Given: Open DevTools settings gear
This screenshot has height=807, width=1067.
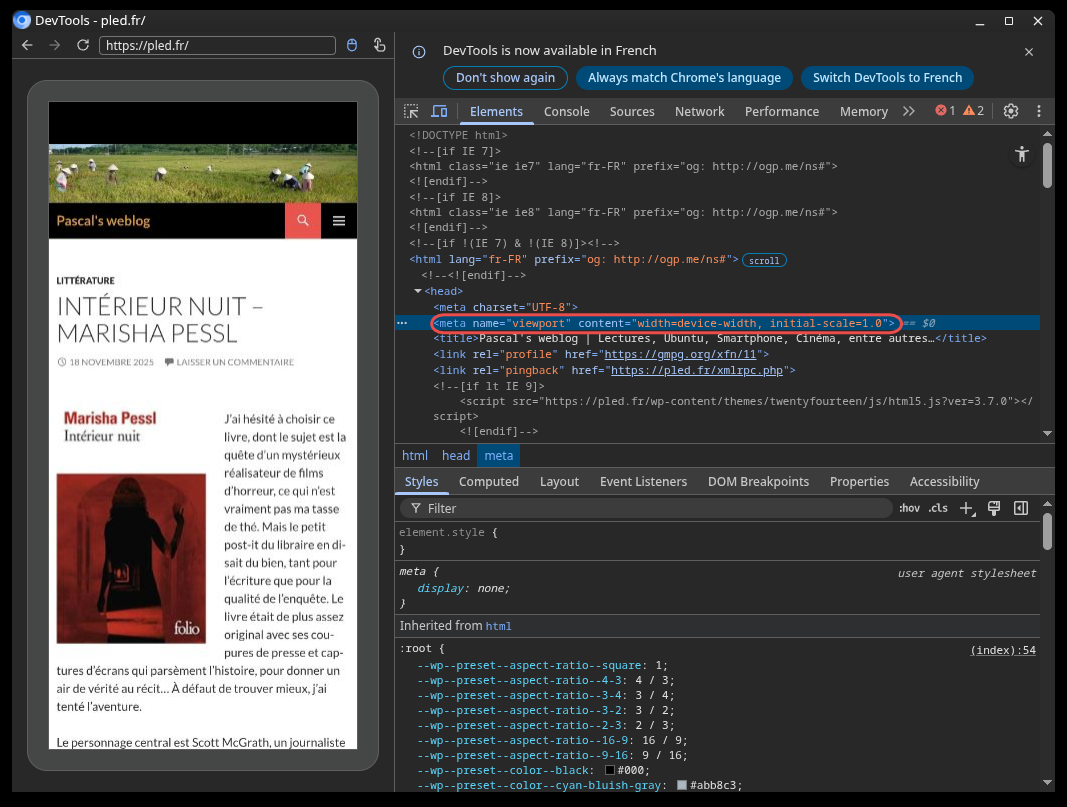Looking at the screenshot, I should pos(1011,111).
